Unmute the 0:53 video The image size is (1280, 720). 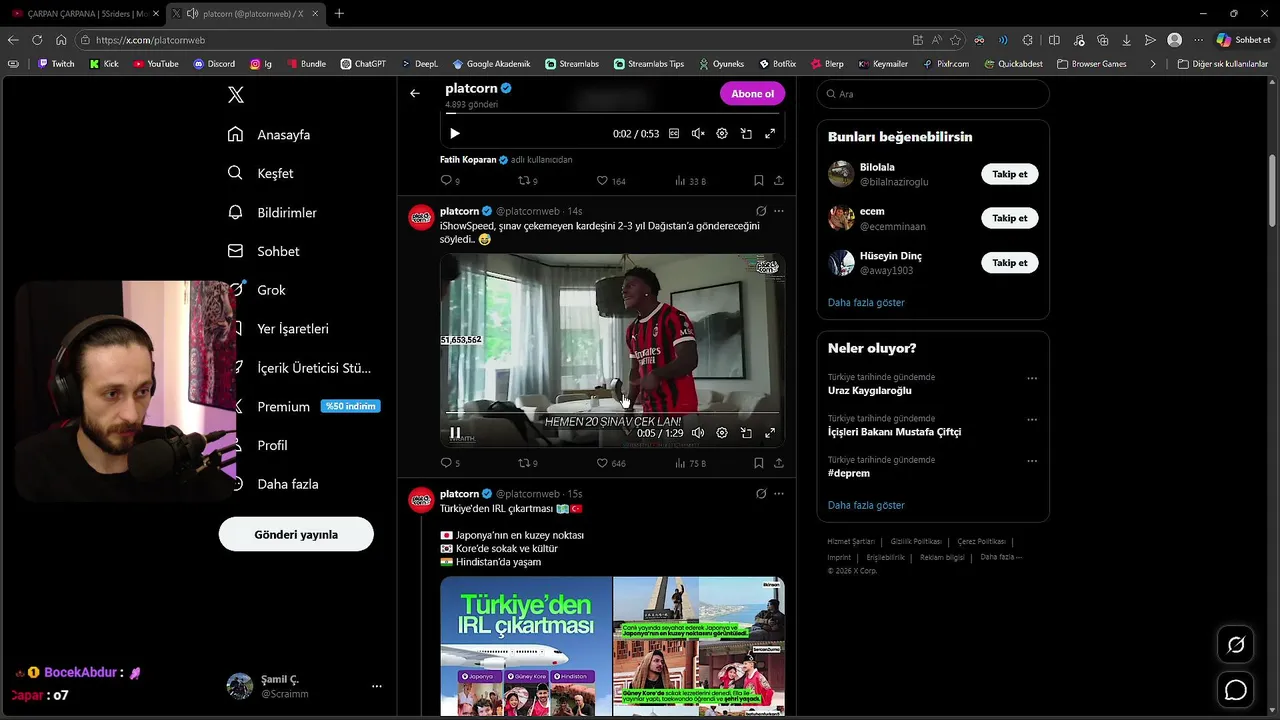click(x=698, y=134)
